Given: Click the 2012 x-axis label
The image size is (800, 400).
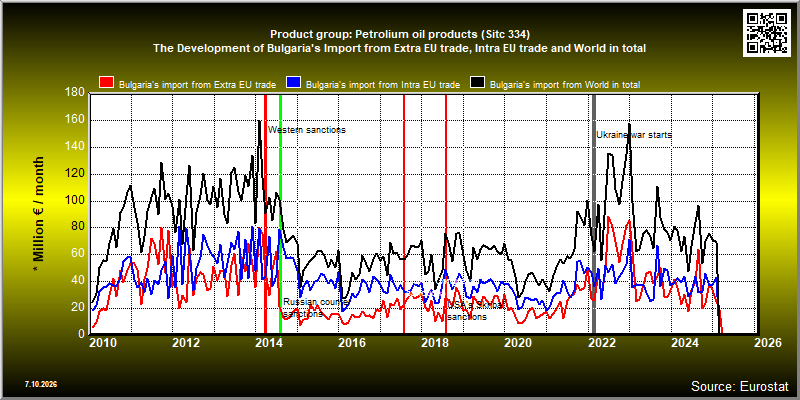Looking at the screenshot, I should click(x=185, y=343).
